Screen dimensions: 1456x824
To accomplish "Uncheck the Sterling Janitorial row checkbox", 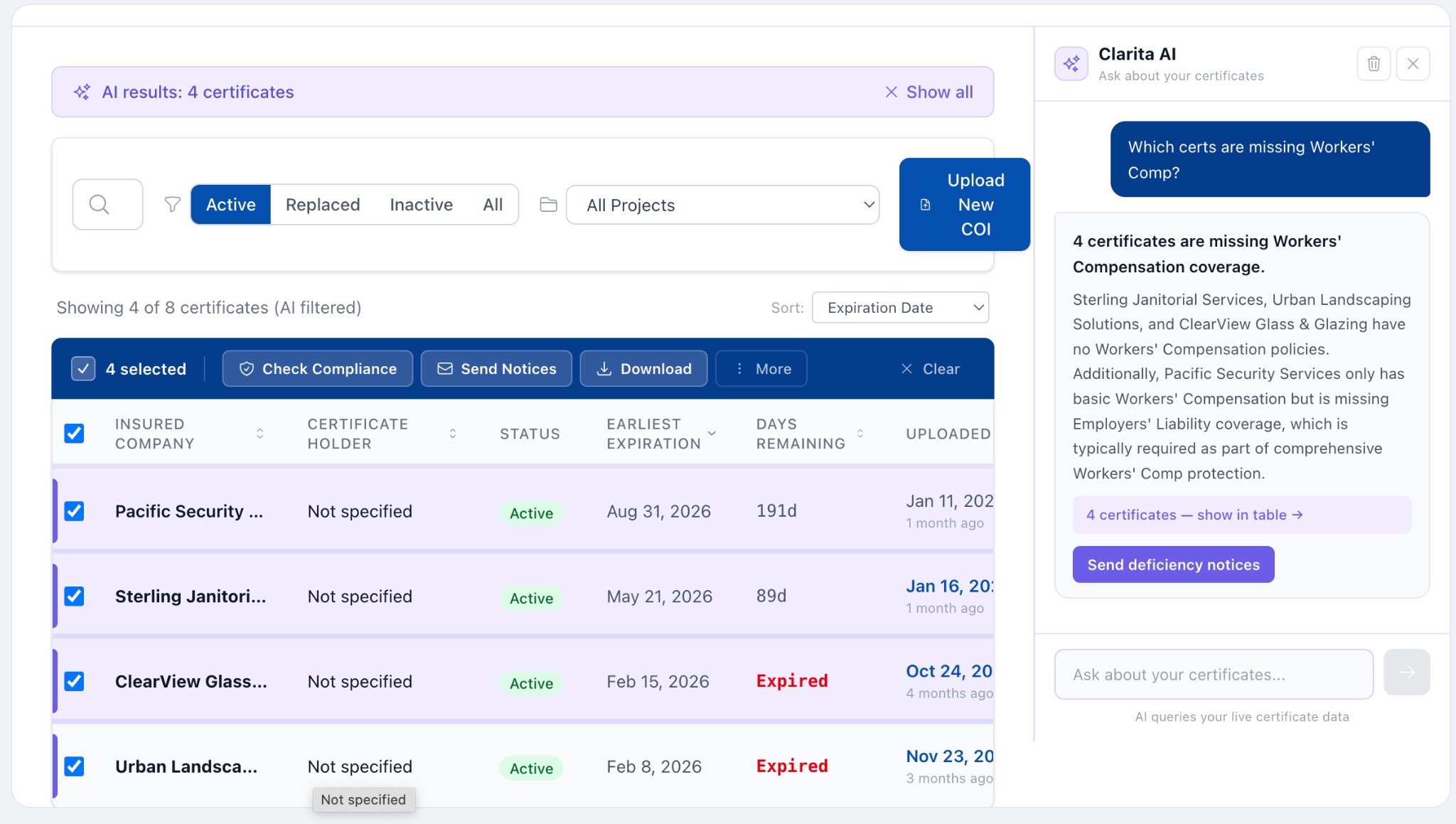I will click(x=75, y=596).
